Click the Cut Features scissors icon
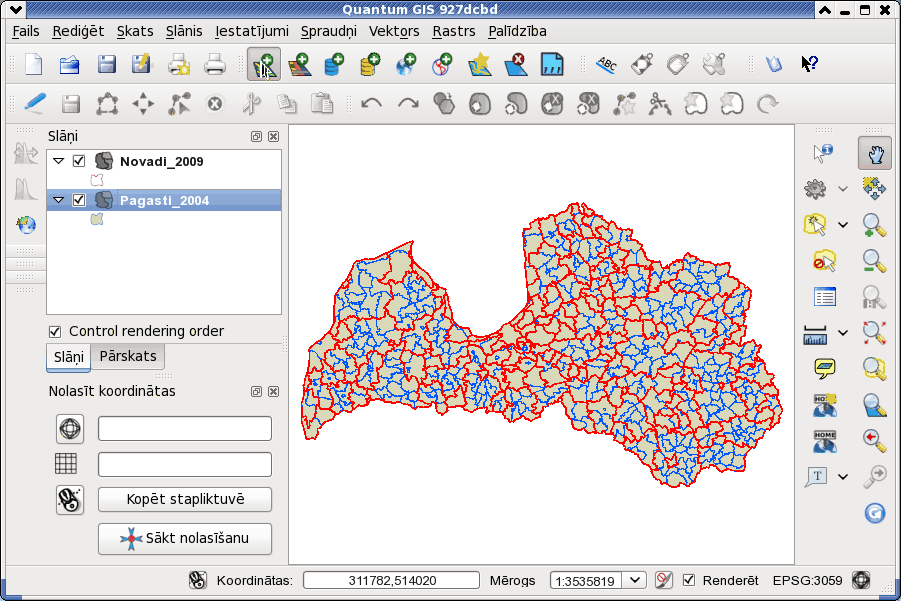The width and height of the screenshot is (901, 601). tap(252, 104)
